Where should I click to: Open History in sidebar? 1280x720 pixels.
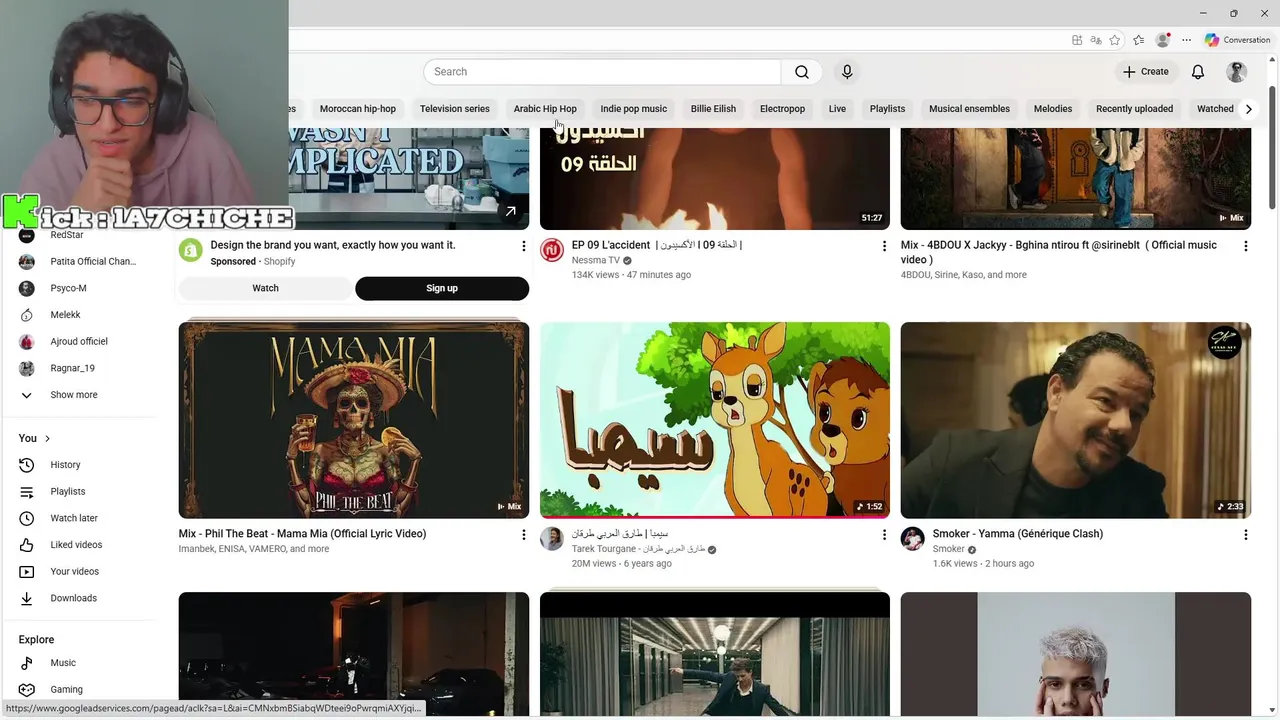click(65, 465)
